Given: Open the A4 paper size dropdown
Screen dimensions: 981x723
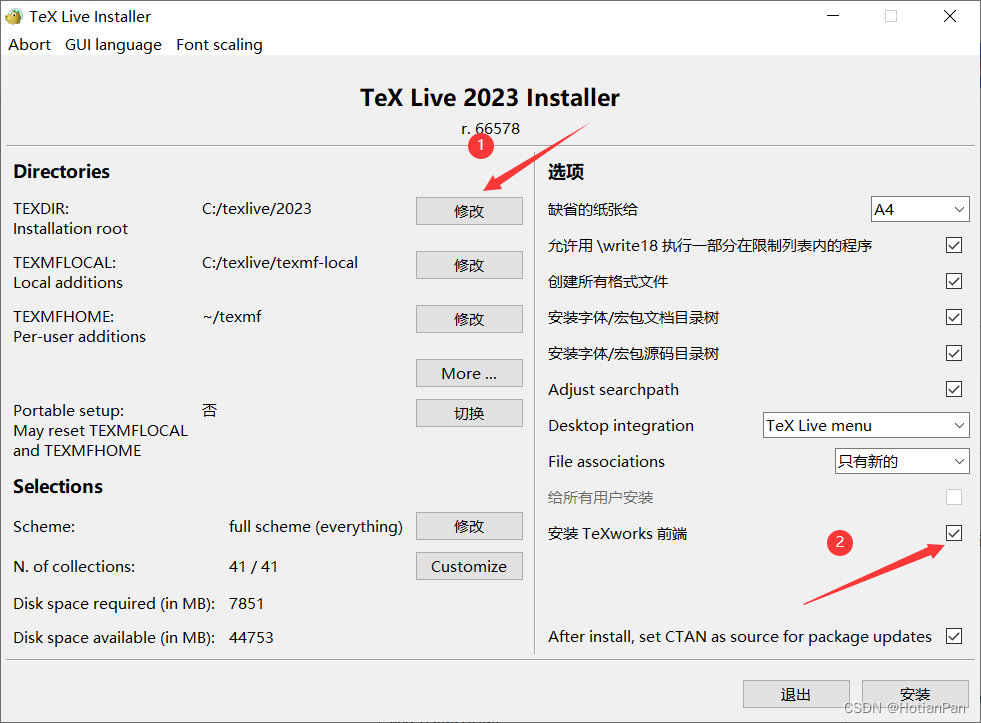Looking at the screenshot, I should 920,210.
